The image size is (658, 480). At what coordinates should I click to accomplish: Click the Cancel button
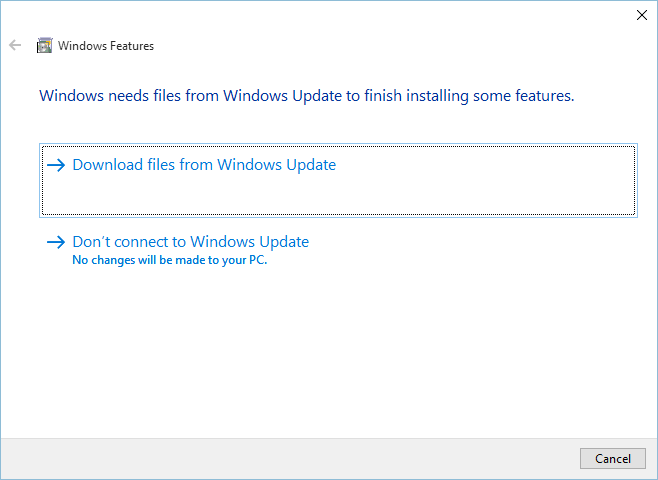[613, 459]
